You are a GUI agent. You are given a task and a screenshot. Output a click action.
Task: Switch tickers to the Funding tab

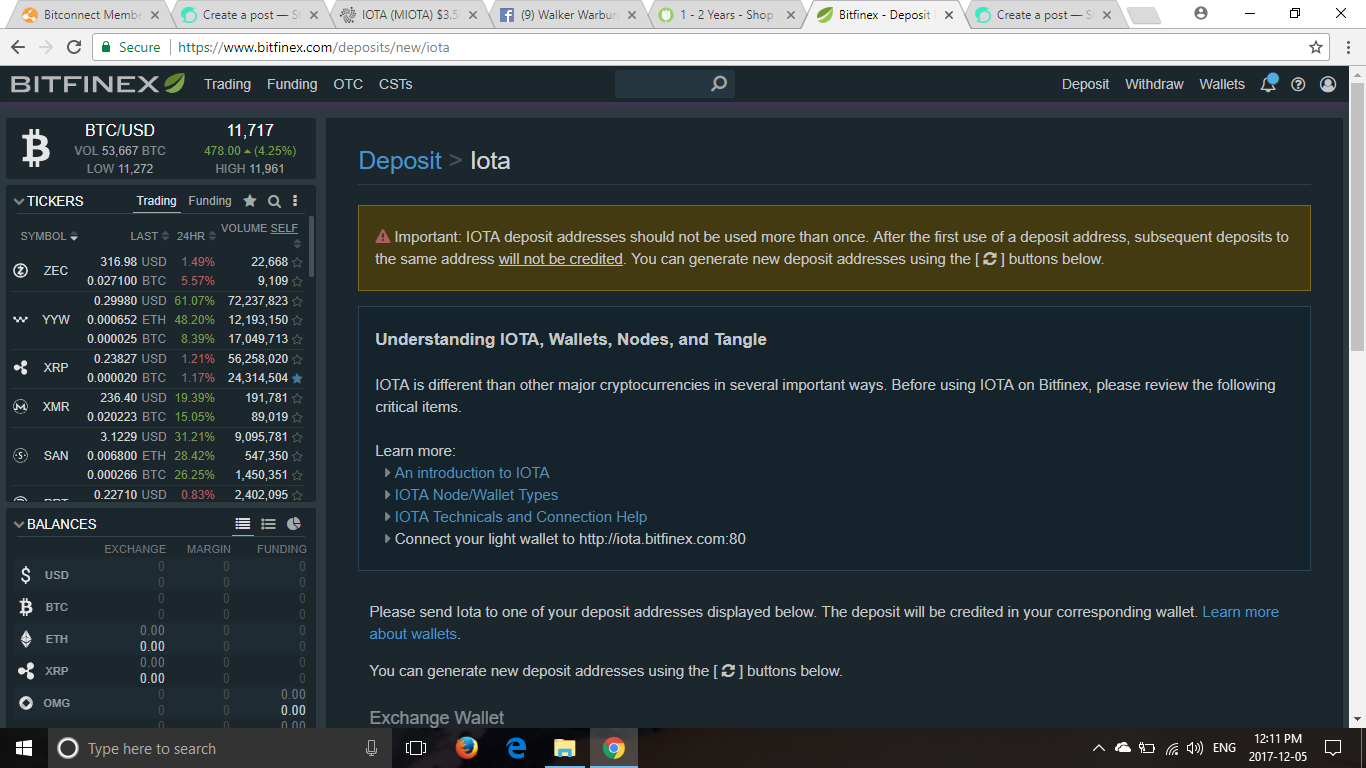coord(210,201)
